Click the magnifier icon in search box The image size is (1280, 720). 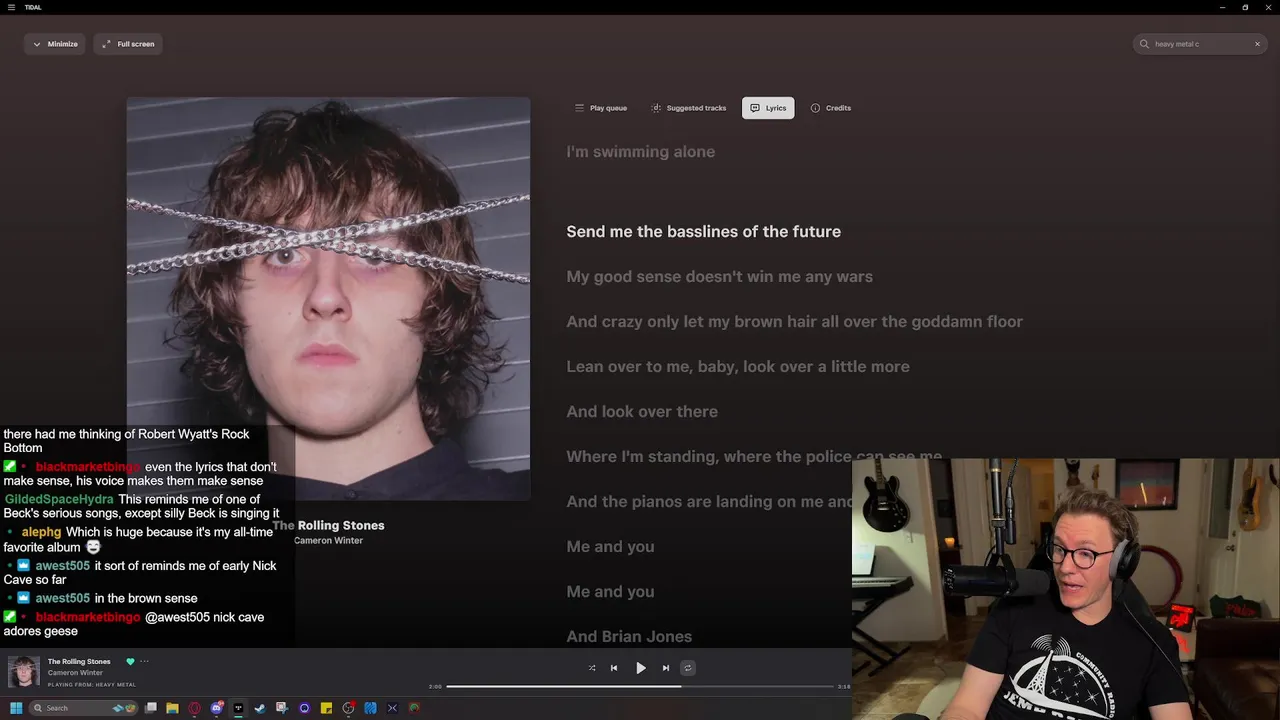tap(1145, 44)
